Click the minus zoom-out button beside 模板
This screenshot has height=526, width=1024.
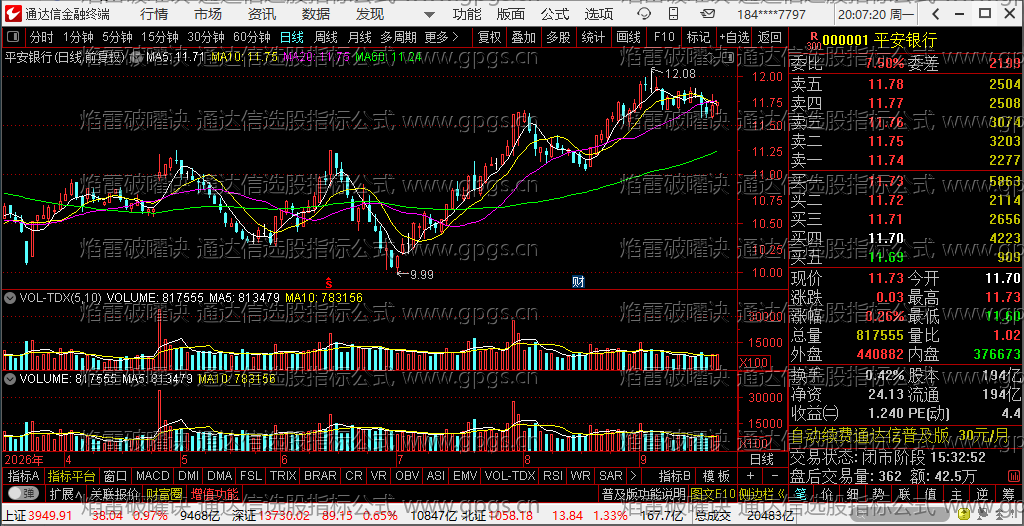(775, 476)
